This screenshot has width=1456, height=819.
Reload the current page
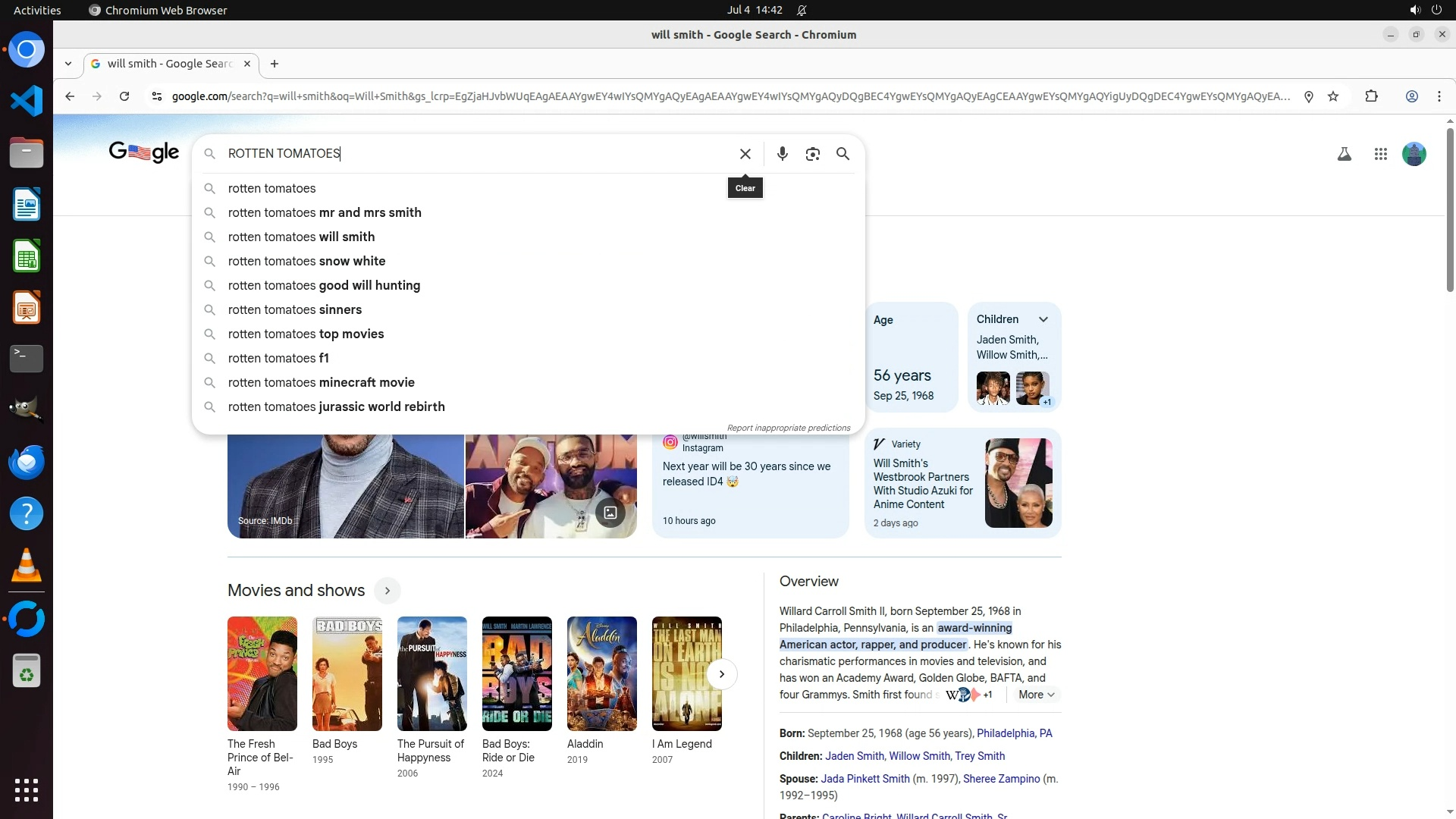click(124, 96)
